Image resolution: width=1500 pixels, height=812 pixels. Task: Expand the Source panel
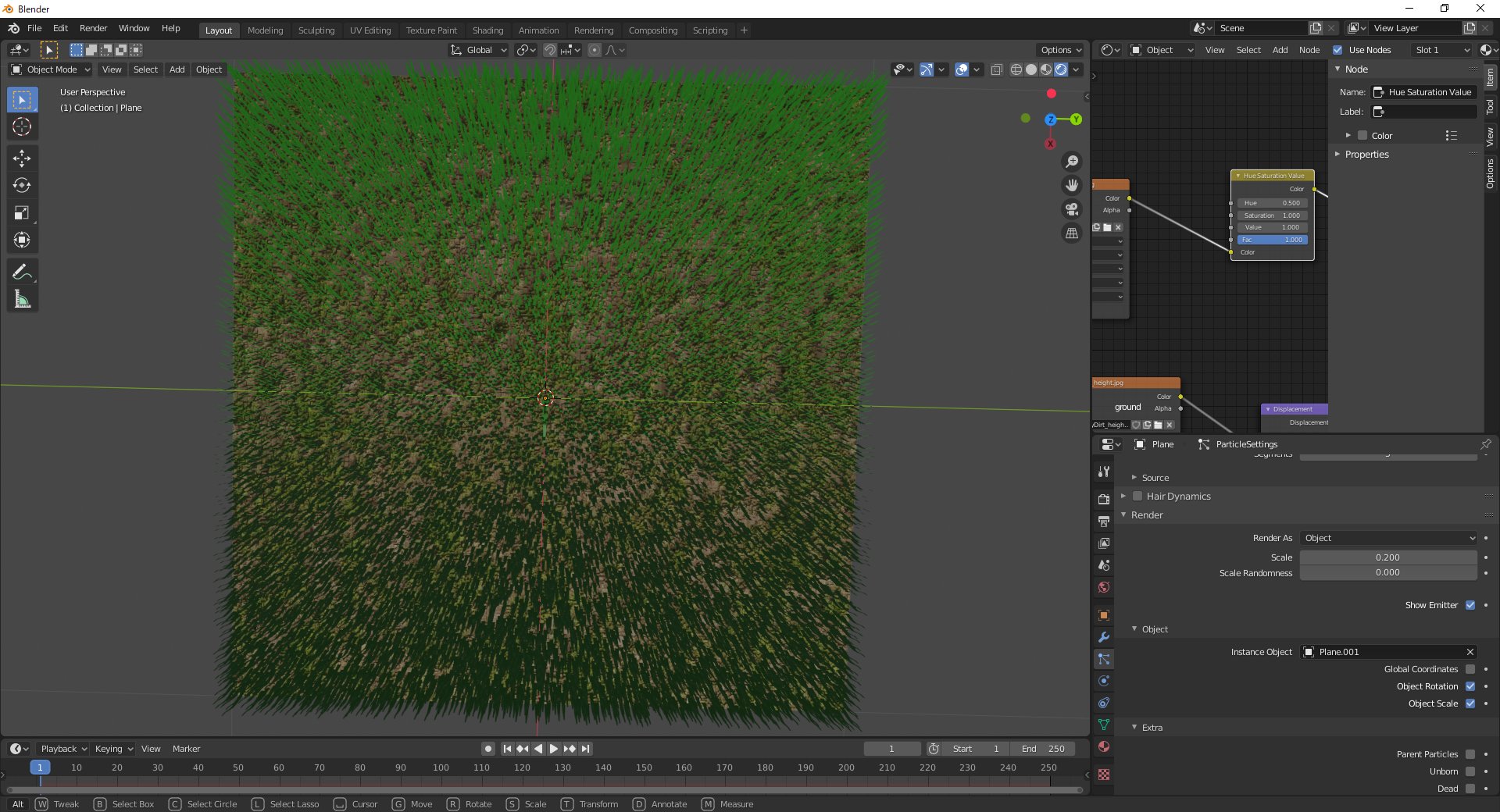point(1155,478)
